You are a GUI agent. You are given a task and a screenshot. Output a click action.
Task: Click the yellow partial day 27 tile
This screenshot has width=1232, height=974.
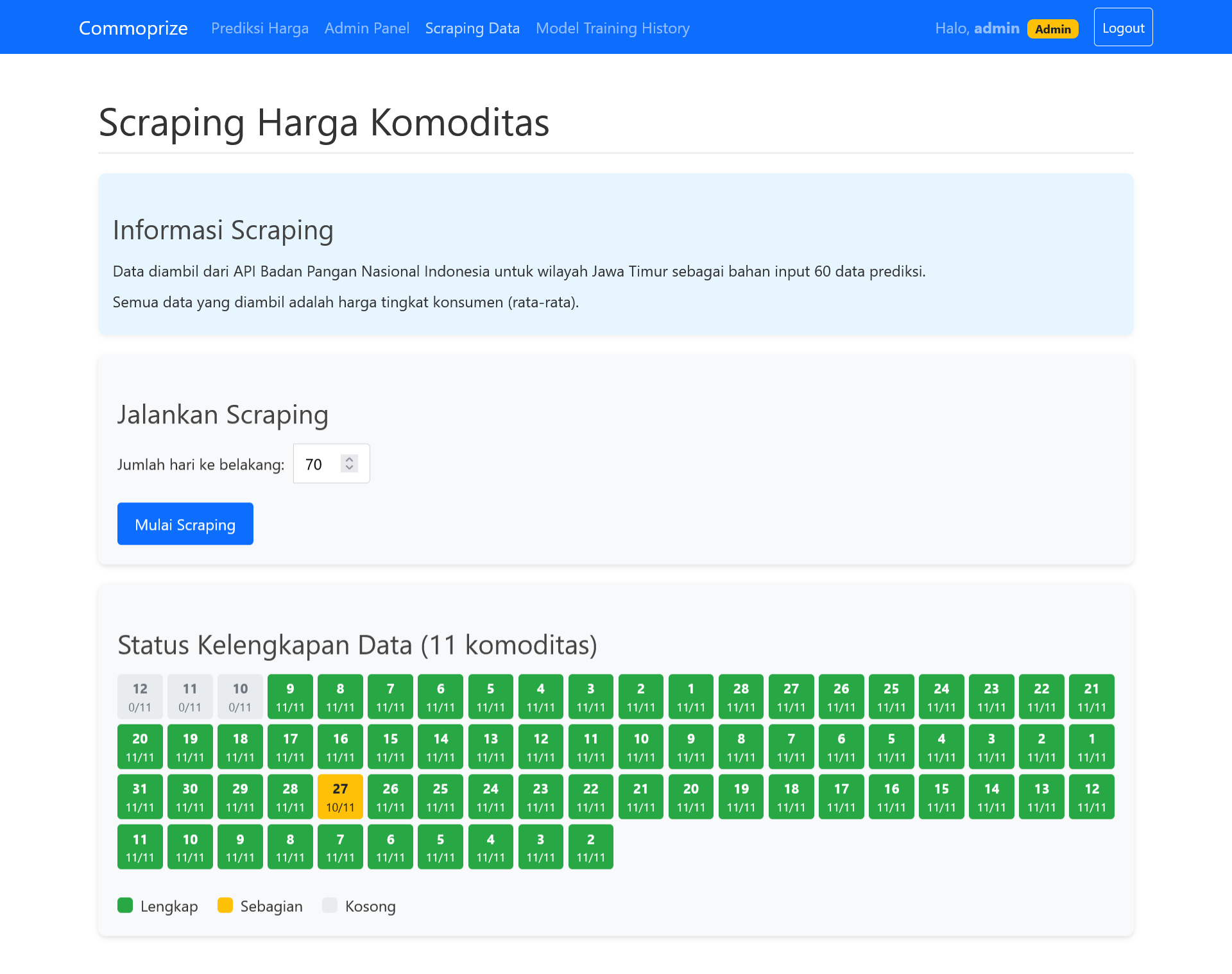pyautogui.click(x=340, y=797)
